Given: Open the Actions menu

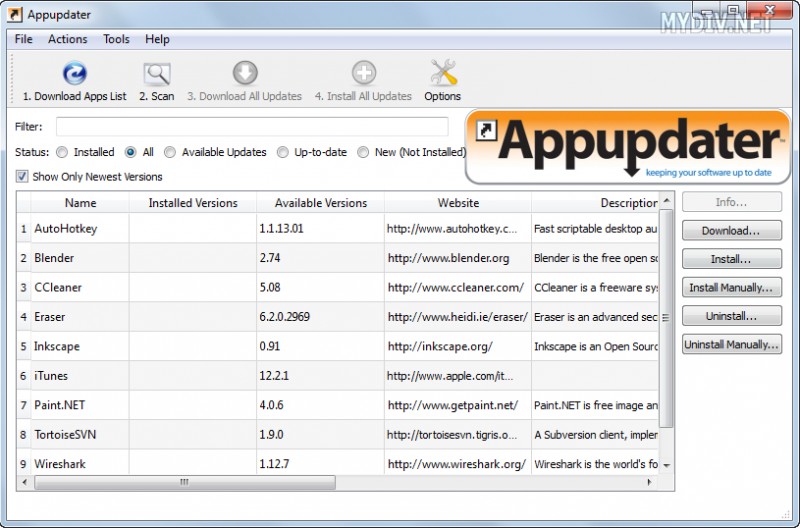Looking at the screenshot, I should [x=67, y=39].
